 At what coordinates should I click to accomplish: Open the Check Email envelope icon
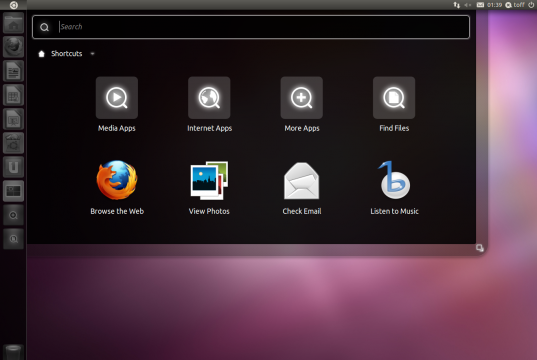click(x=302, y=181)
